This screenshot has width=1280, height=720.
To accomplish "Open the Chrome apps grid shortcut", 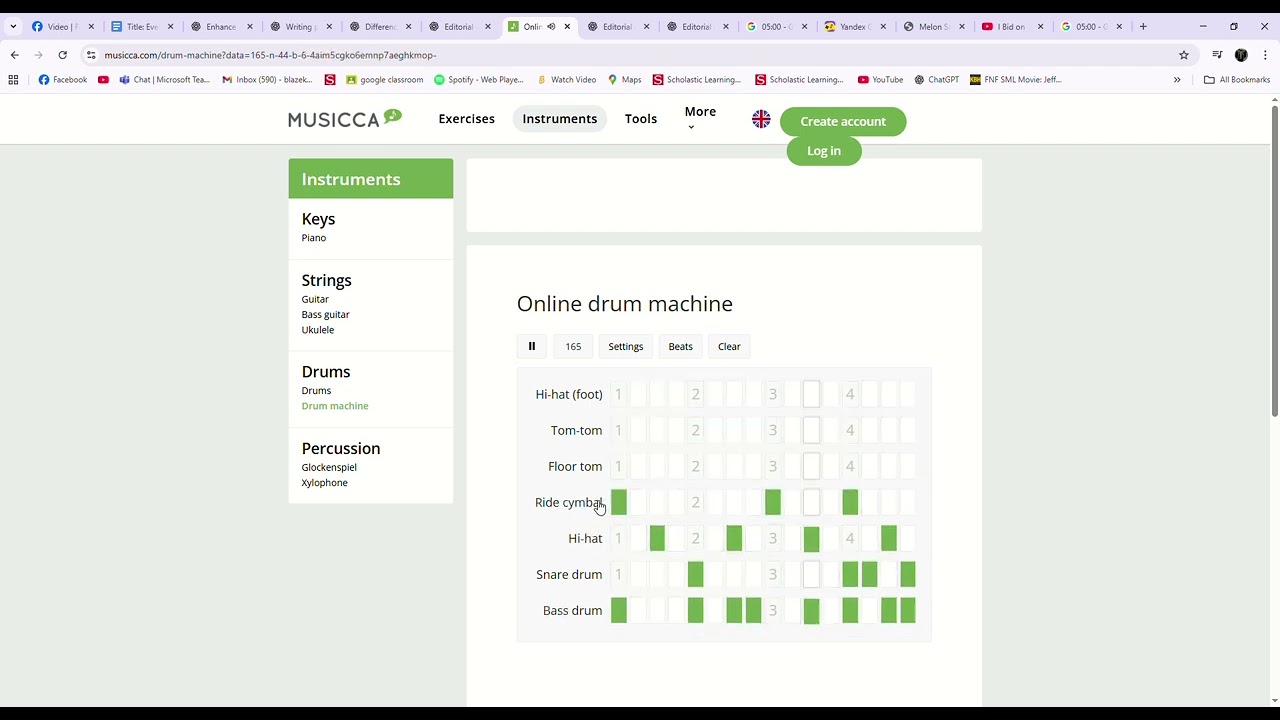I will (13, 80).
